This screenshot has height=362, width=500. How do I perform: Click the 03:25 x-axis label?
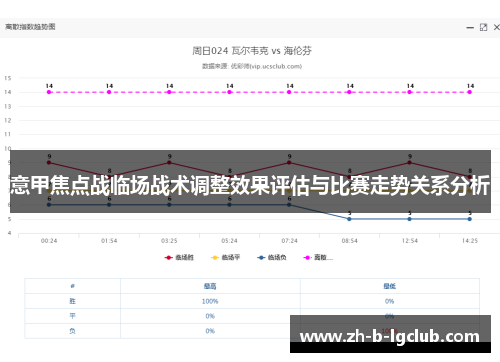pos(169,241)
